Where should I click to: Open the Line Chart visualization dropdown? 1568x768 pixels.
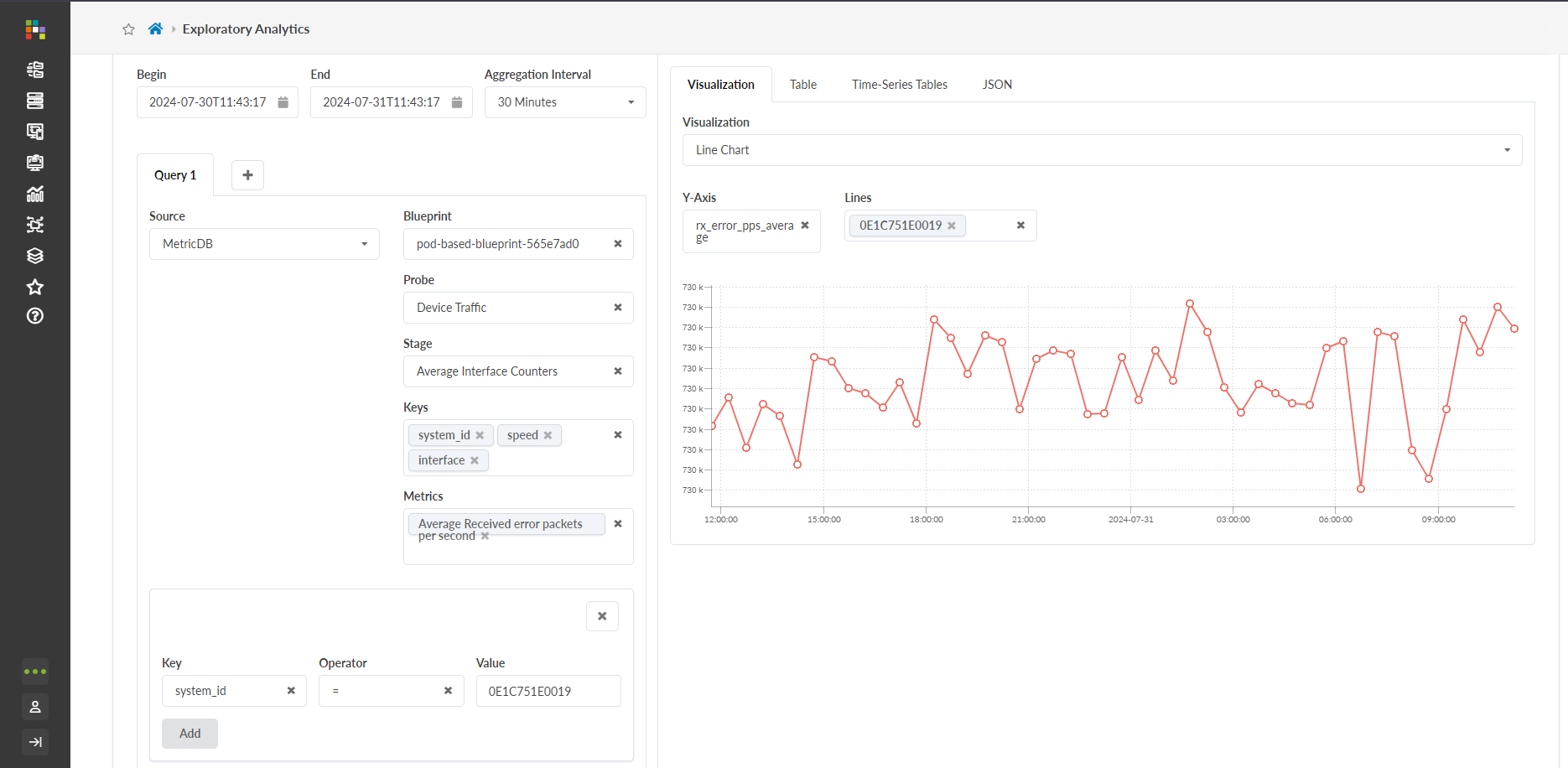pos(1102,150)
